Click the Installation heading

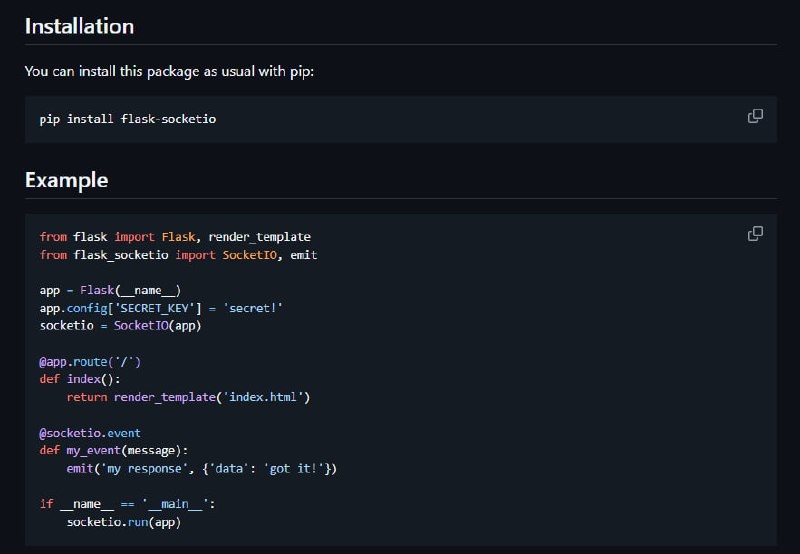(80, 26)
